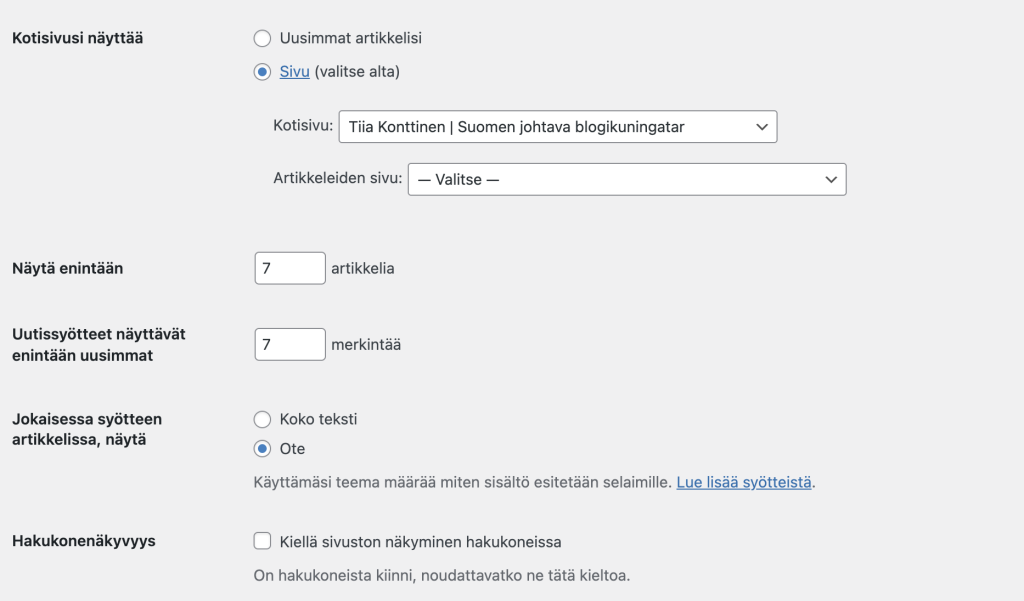Select the Sivu (valitse alta) radio option
Image resolution: width=1024 pixels, height=601 pixels.
pyautogui.click(x=262, y=71)
